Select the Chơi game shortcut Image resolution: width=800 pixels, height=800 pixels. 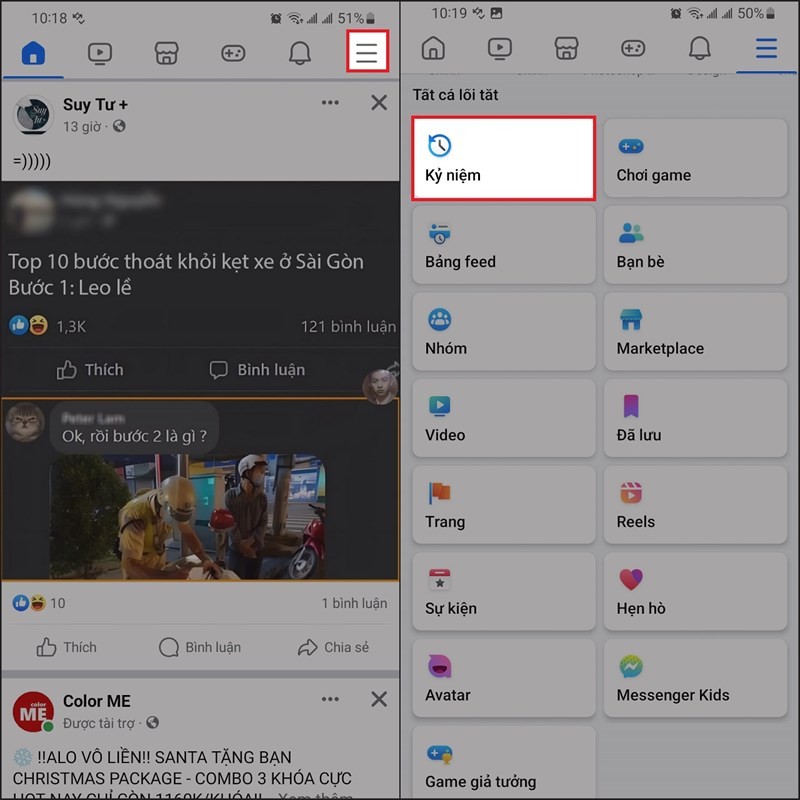(695, 158)
